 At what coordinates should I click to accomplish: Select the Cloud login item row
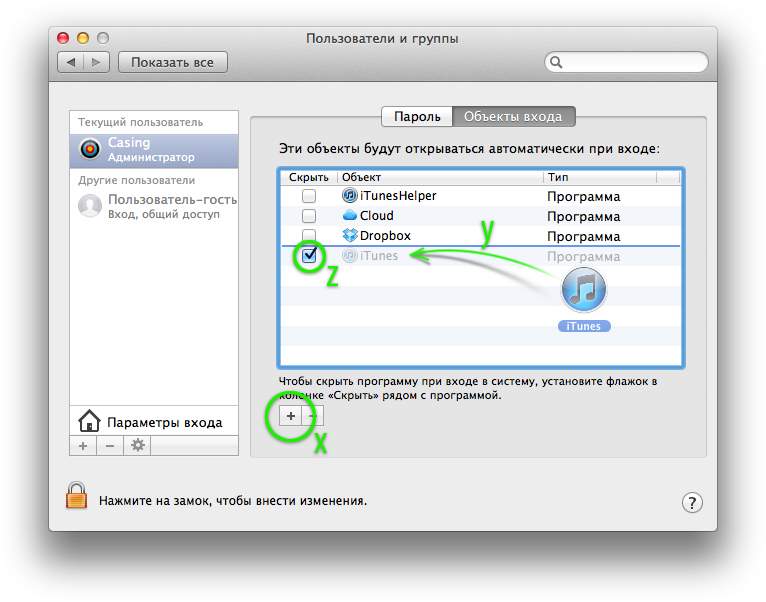481,216
